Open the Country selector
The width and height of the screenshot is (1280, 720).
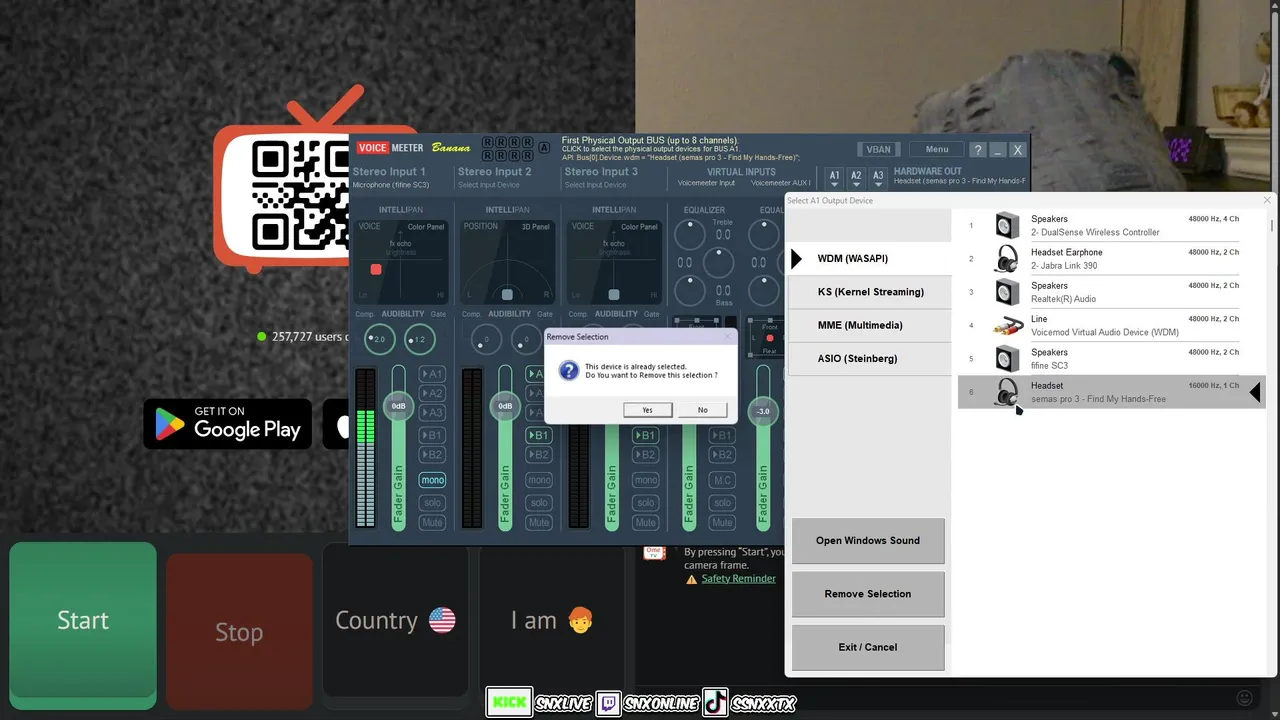coord(395,621)
